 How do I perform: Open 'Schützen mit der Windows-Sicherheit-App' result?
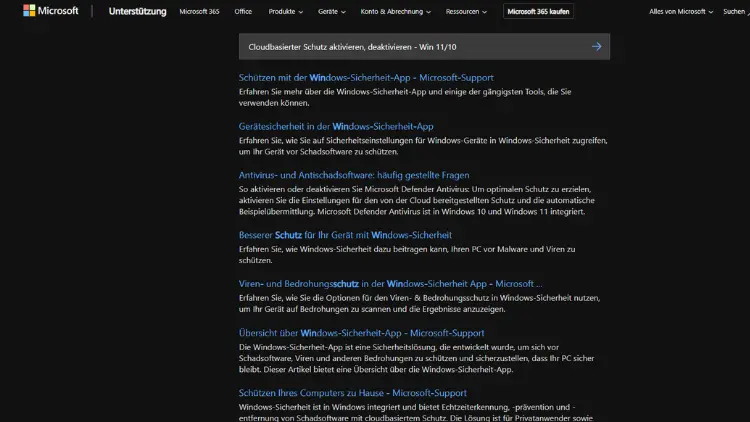coord(366,78)
